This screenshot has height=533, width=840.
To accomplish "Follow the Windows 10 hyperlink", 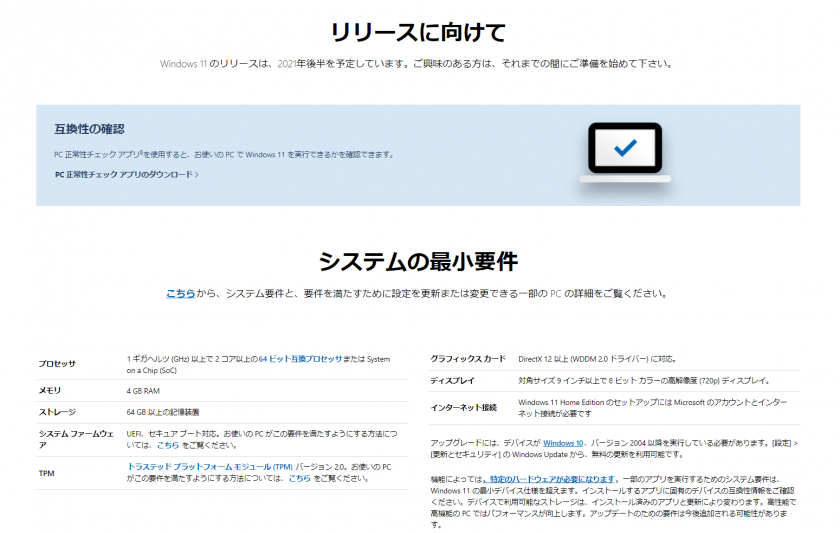I will [x=563, y=443].
